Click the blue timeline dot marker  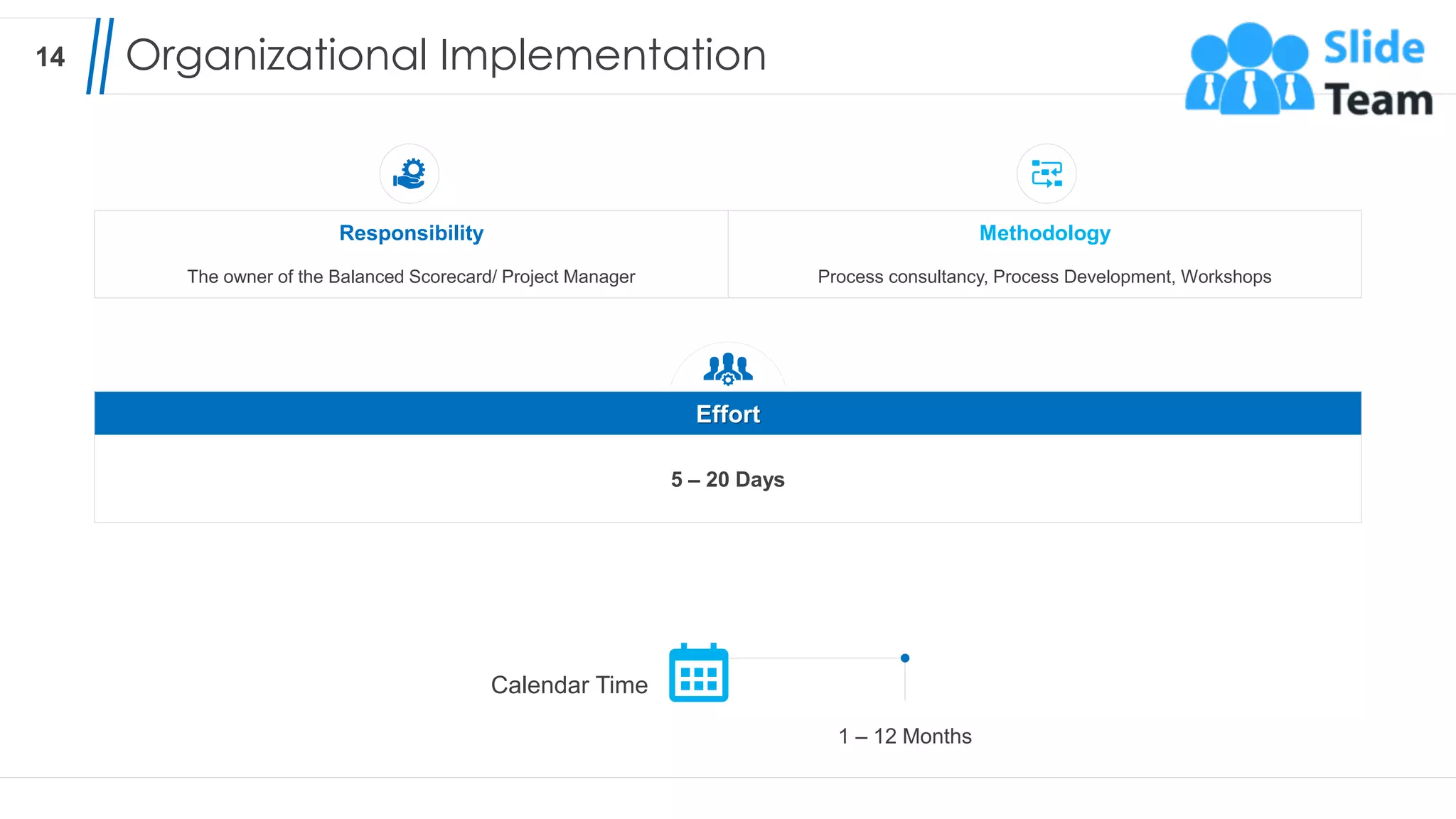click(905, 658)
